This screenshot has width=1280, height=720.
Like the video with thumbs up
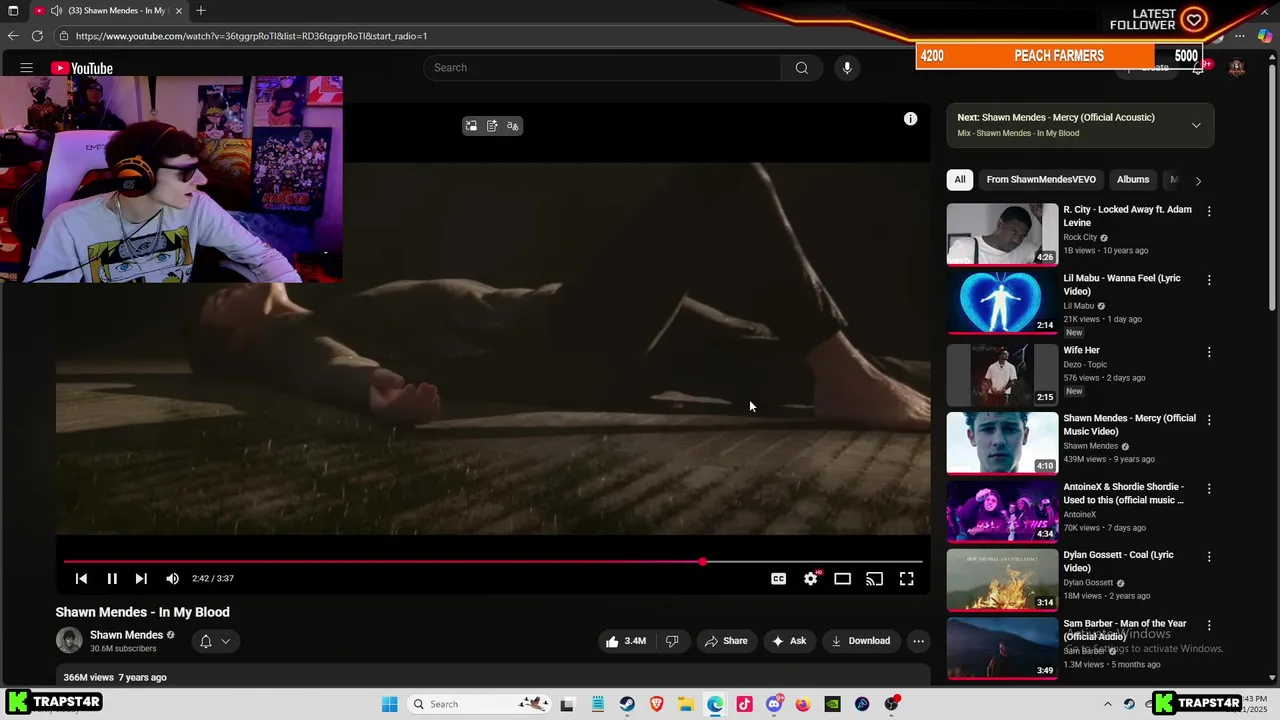tap(626, 641)
